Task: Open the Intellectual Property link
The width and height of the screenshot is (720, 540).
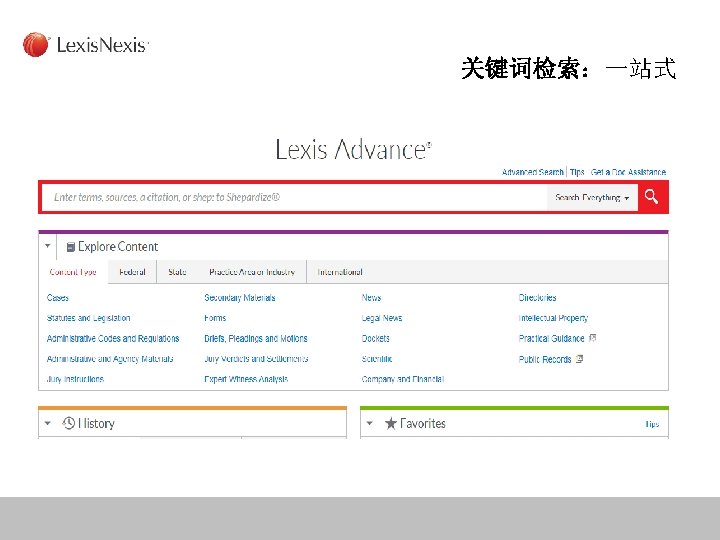Action: click(x=553, y=318)
